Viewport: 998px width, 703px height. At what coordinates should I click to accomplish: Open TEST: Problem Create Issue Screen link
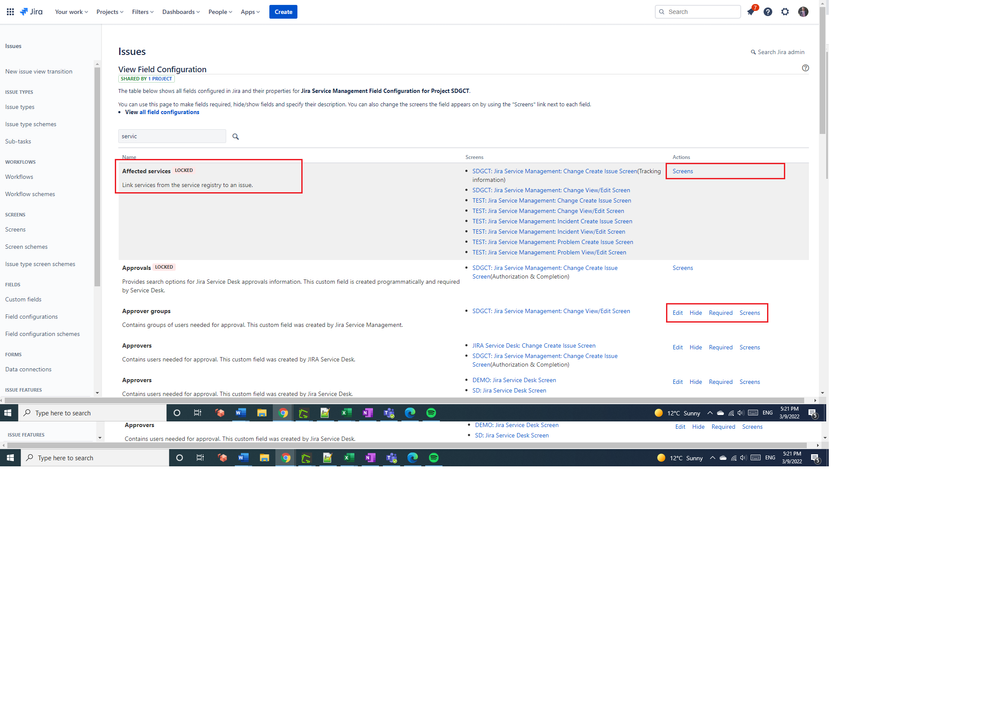point(552,242)
